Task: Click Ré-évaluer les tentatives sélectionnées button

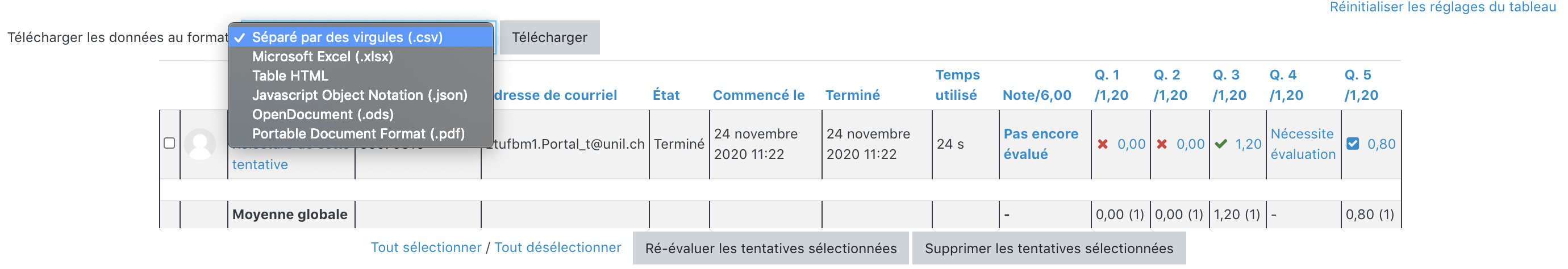Action: coord(770,249)
